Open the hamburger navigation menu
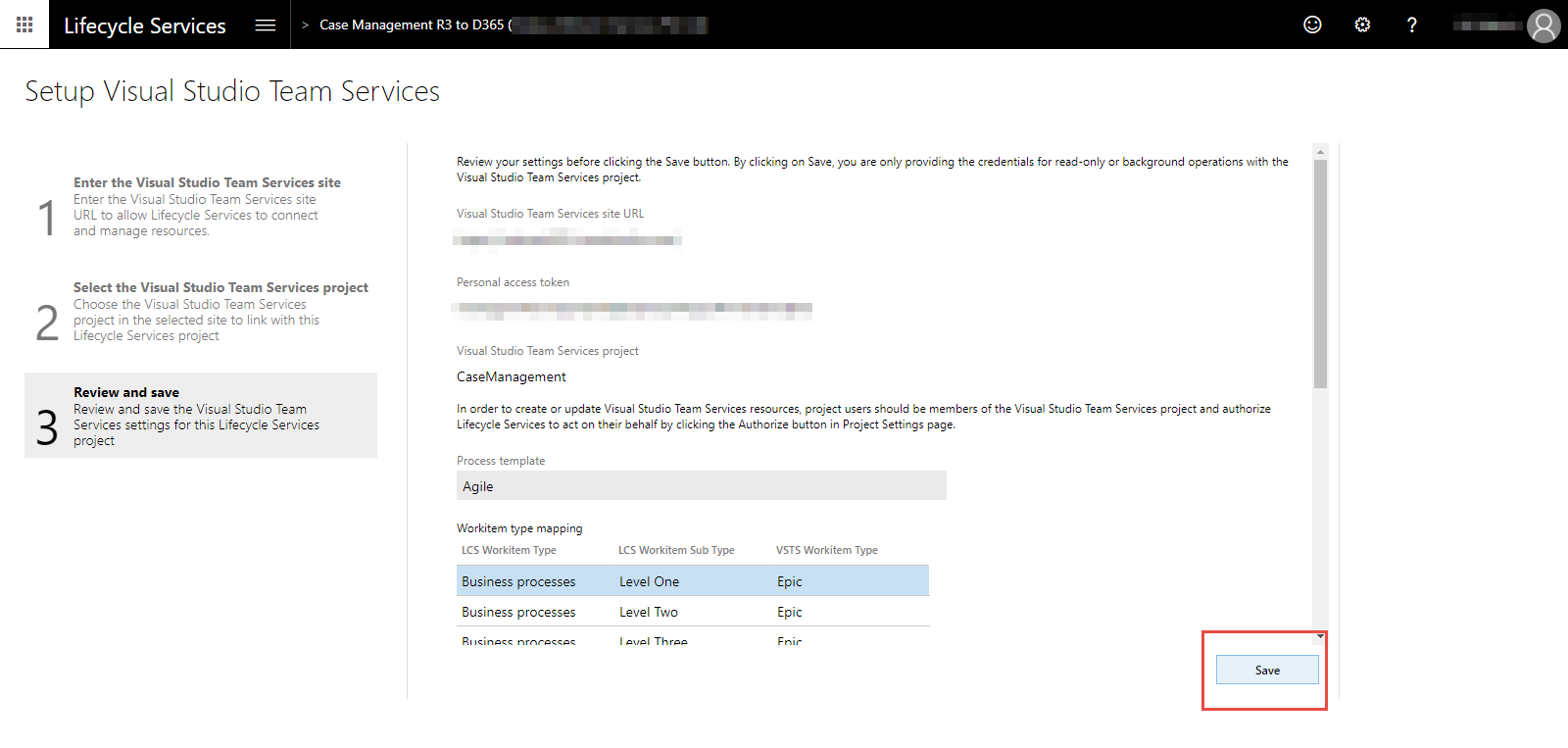1568x748 pixels. click(x=266, y=25)
